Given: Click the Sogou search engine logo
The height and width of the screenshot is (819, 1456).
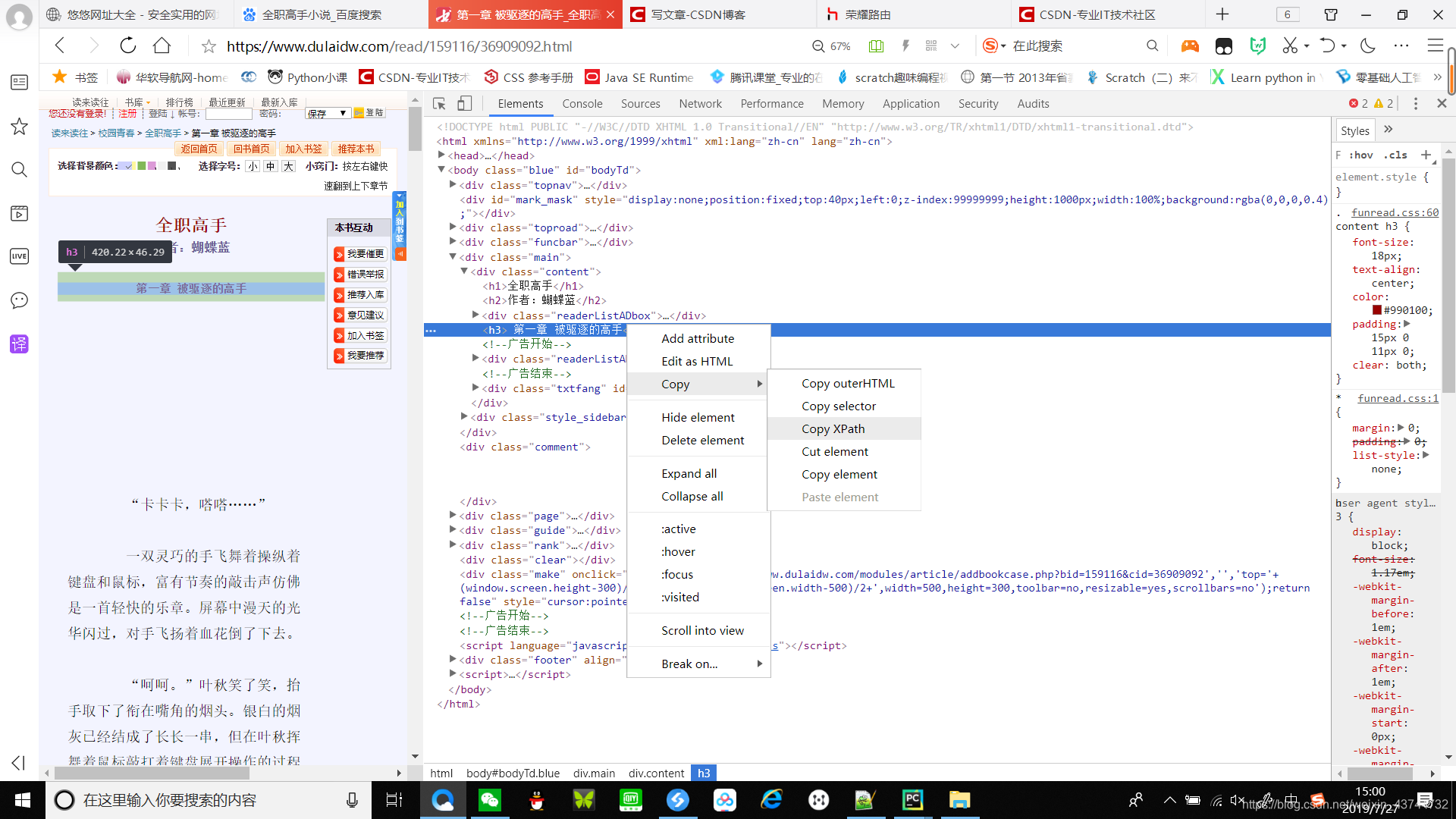Looking at the screenshot, I should point(990,46).
